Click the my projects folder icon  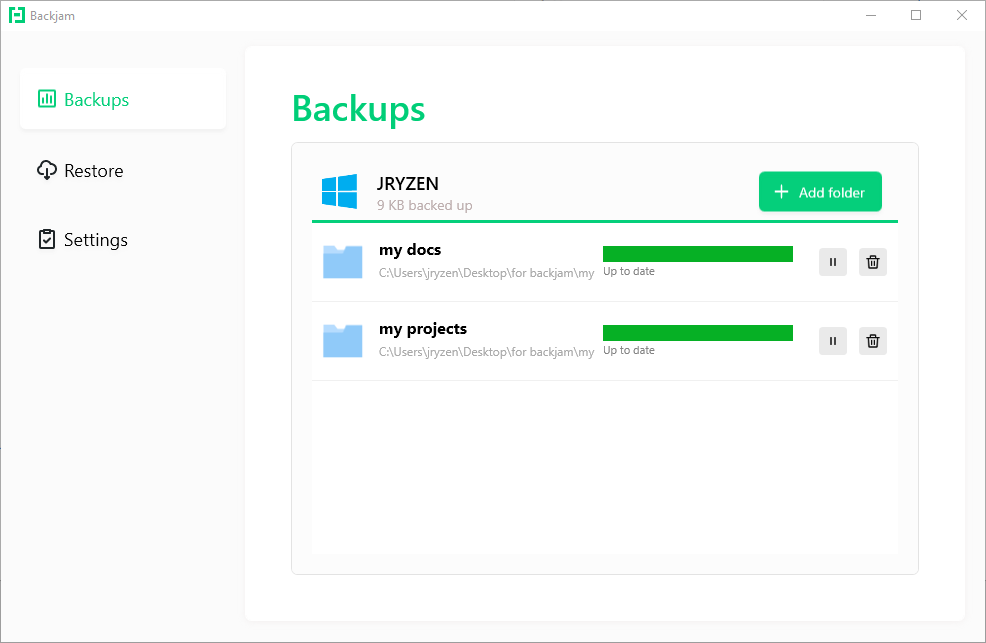click(343, 340)
